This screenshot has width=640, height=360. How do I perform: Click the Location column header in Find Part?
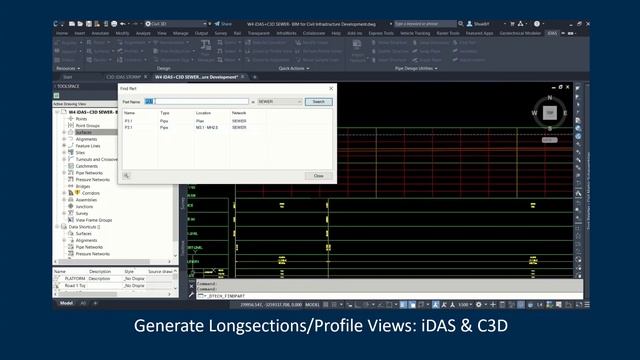click(203, 113)
